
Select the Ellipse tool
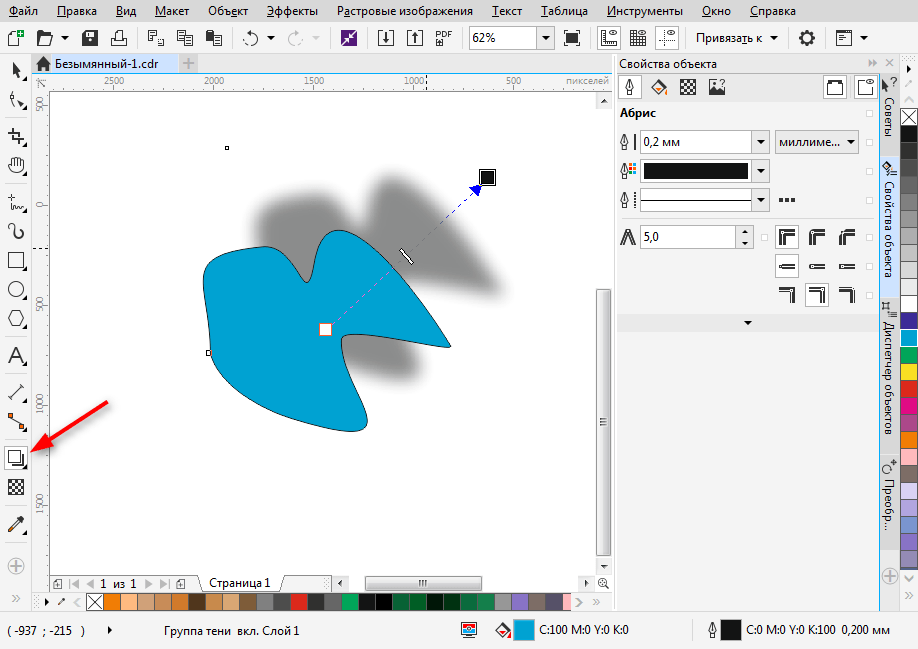pyautogui.click(x=16, y=290)
